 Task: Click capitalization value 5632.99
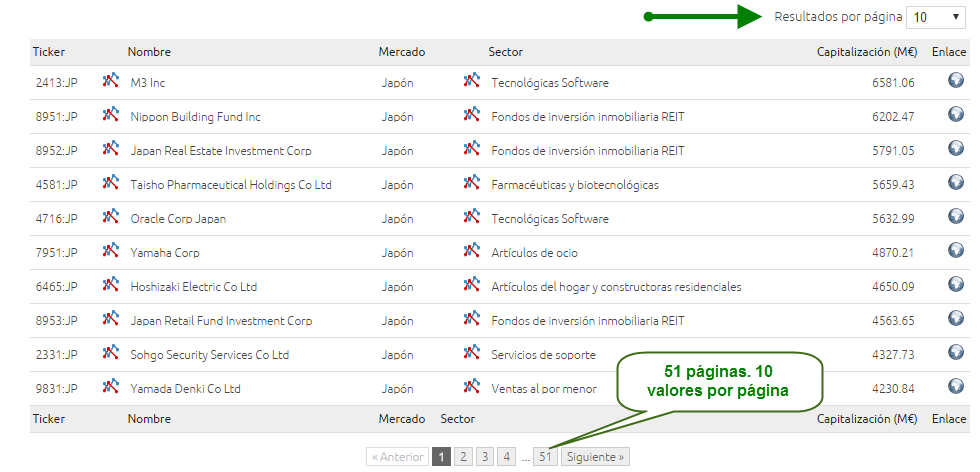(x=893, y=219)
